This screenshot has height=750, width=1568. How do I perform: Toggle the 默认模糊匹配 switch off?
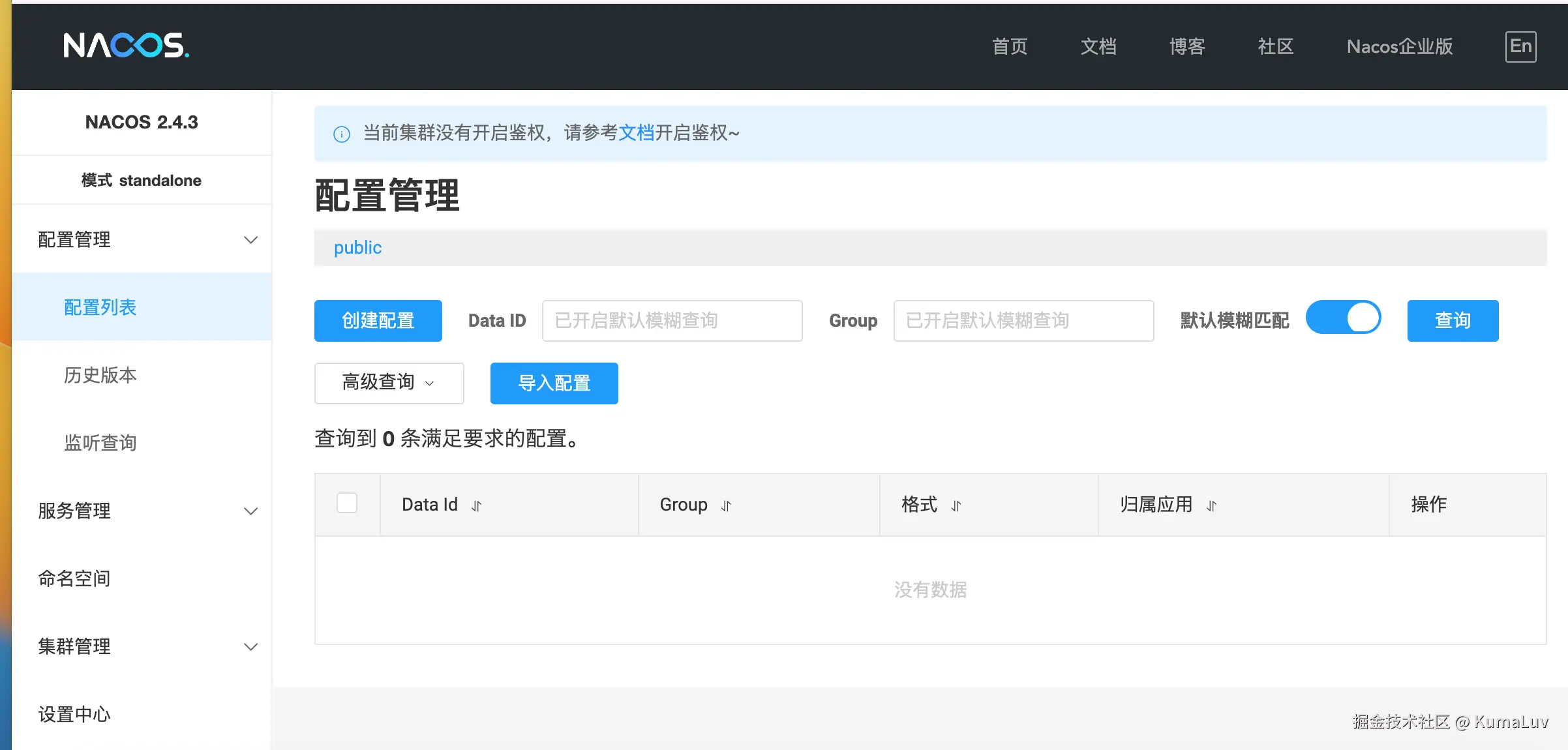click(1343, 318)
